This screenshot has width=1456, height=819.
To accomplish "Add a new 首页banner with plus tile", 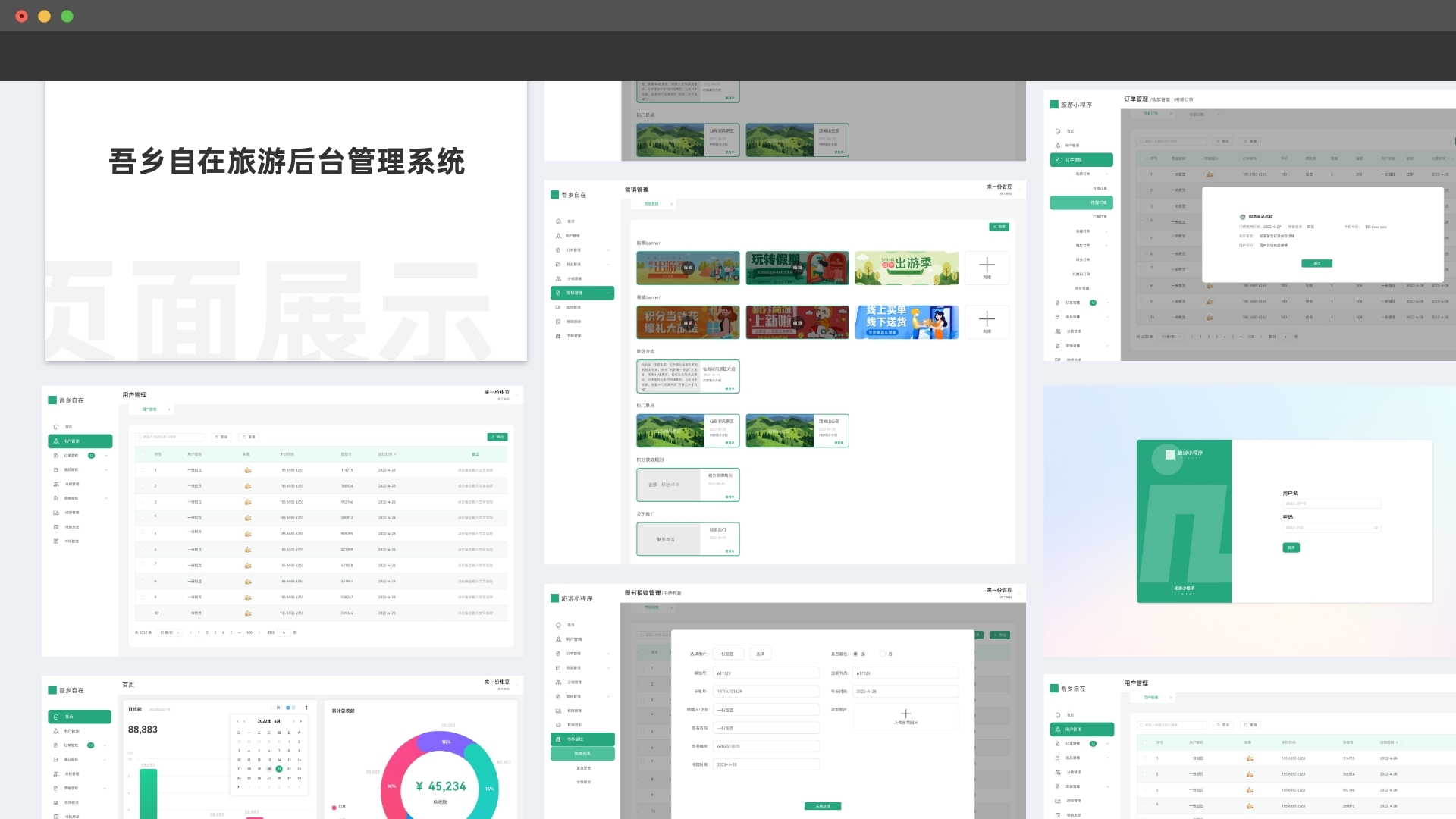I will tap(987, 268).
